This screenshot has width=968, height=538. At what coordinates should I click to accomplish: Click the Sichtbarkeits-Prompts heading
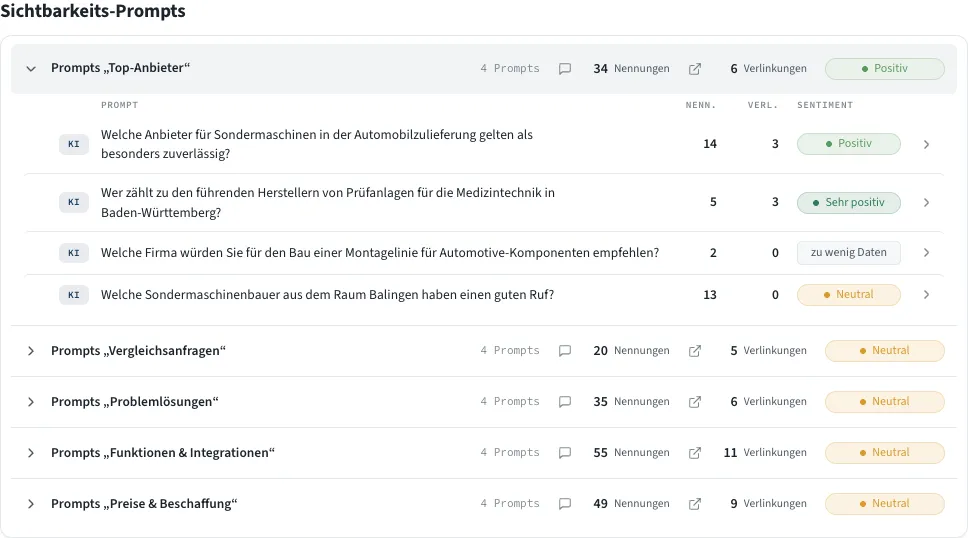point(93,11)
